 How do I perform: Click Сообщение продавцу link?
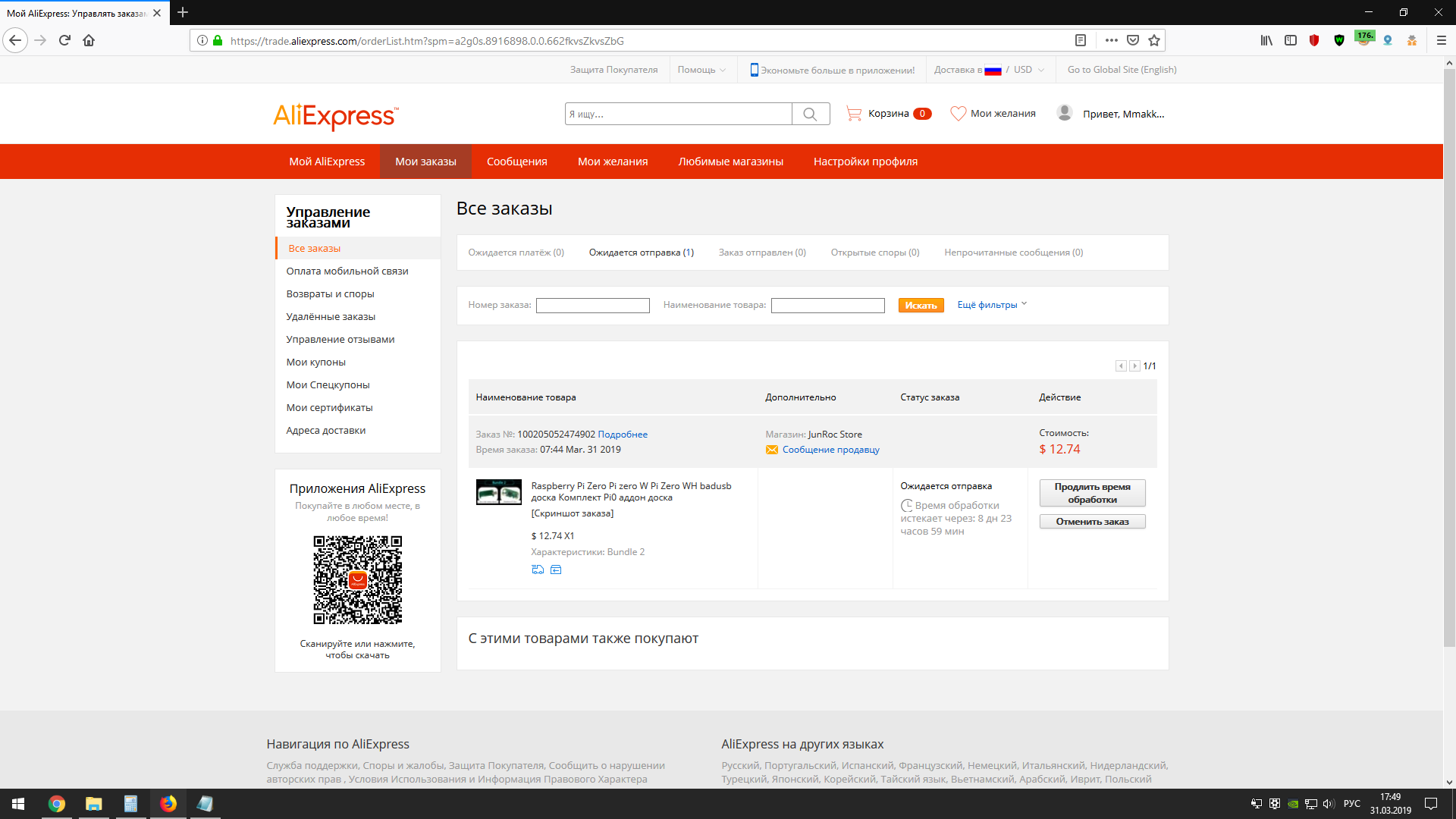(831, 450)
